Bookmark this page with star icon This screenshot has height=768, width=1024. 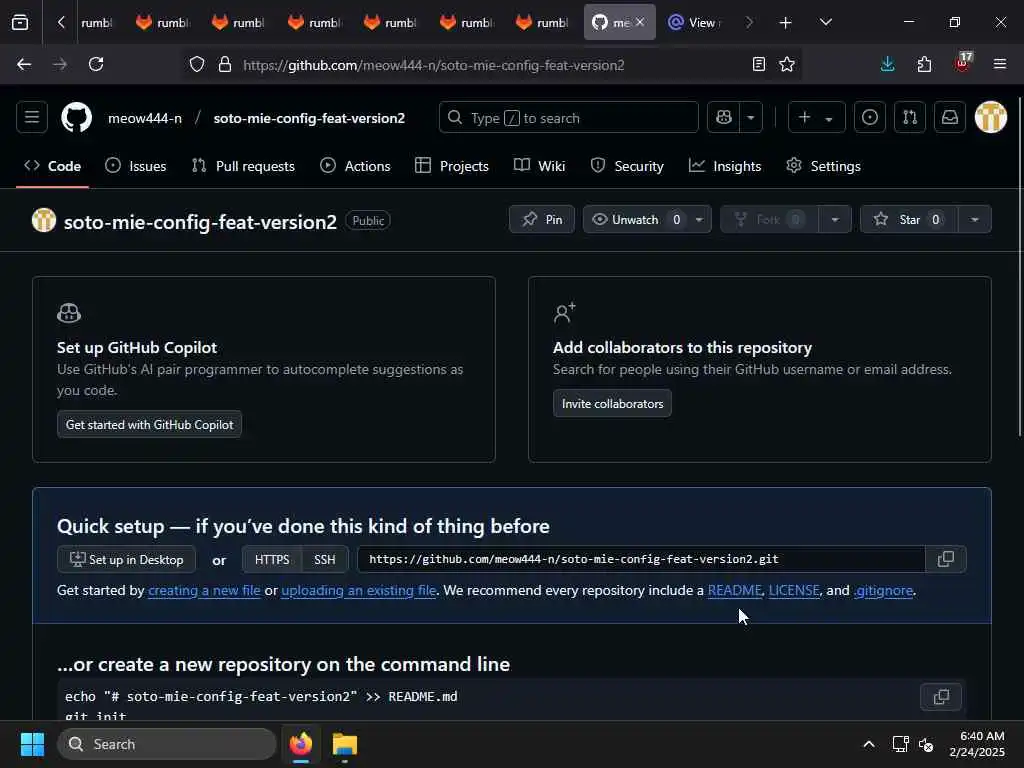click(x=787, y=64)
